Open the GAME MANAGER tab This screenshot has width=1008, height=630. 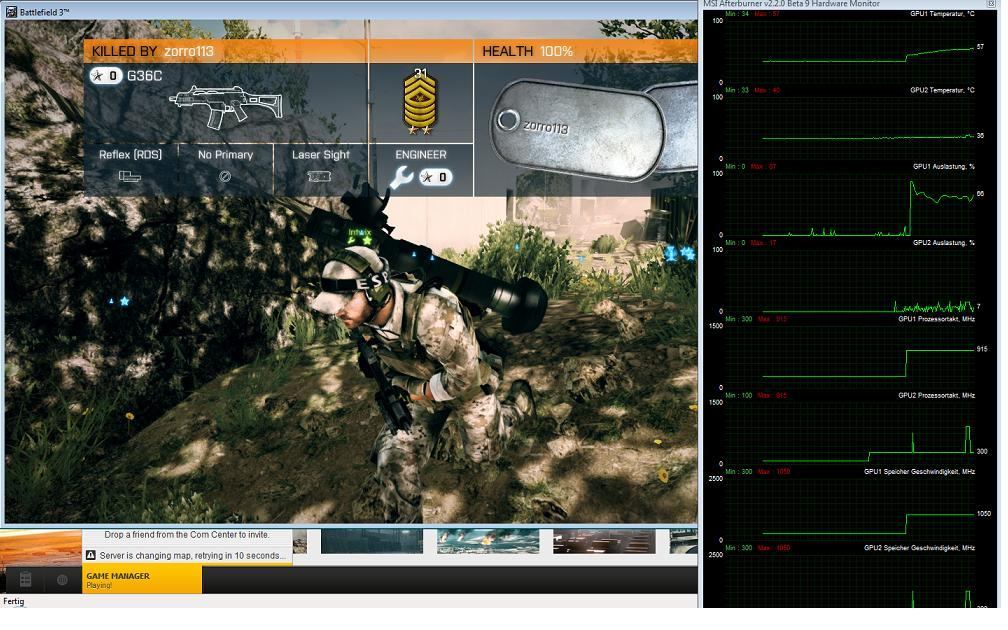(x=141, y=580)
